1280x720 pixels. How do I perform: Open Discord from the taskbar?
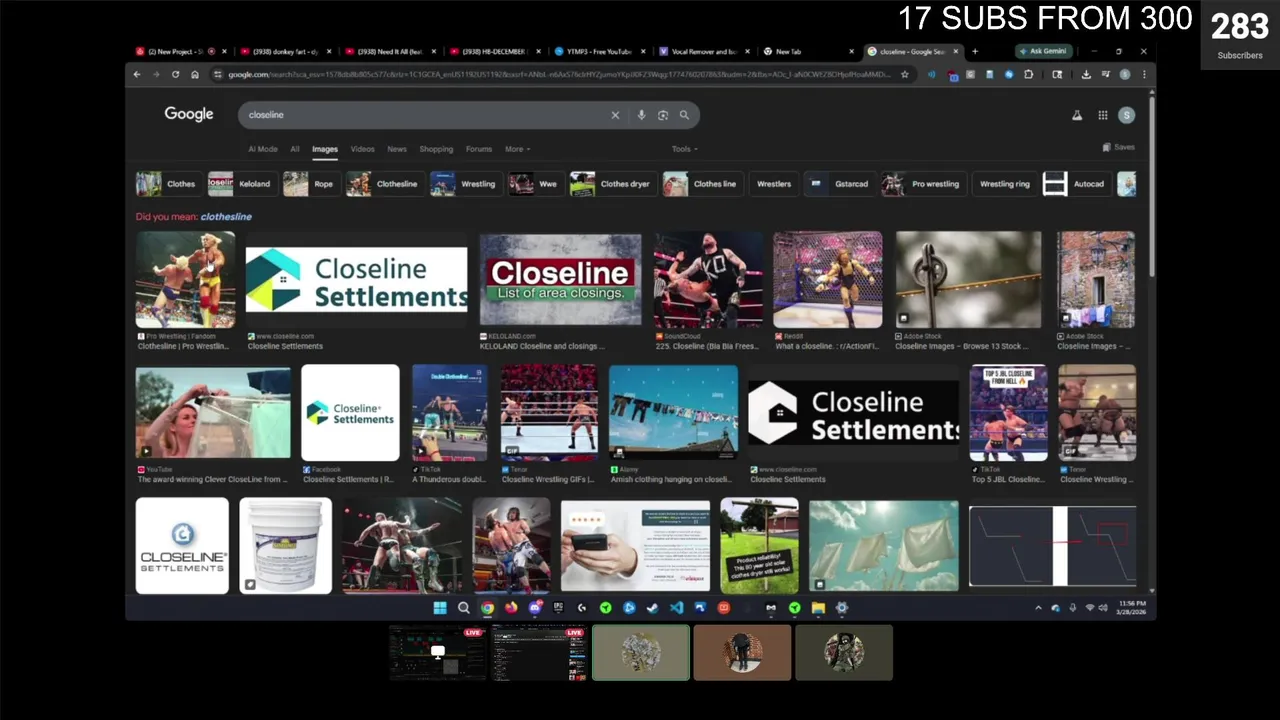coord(535,607)
